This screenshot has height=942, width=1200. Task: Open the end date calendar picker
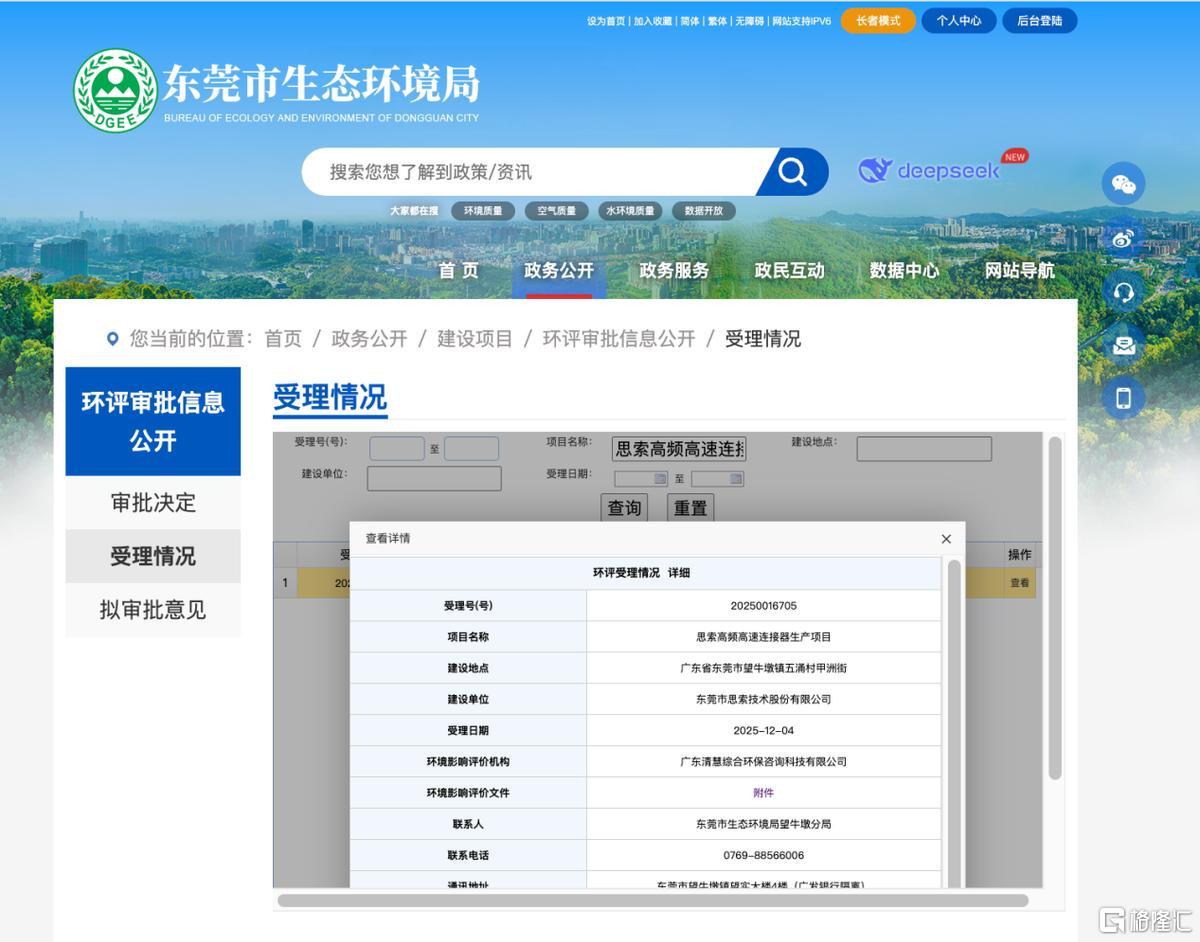coord(736,479)
